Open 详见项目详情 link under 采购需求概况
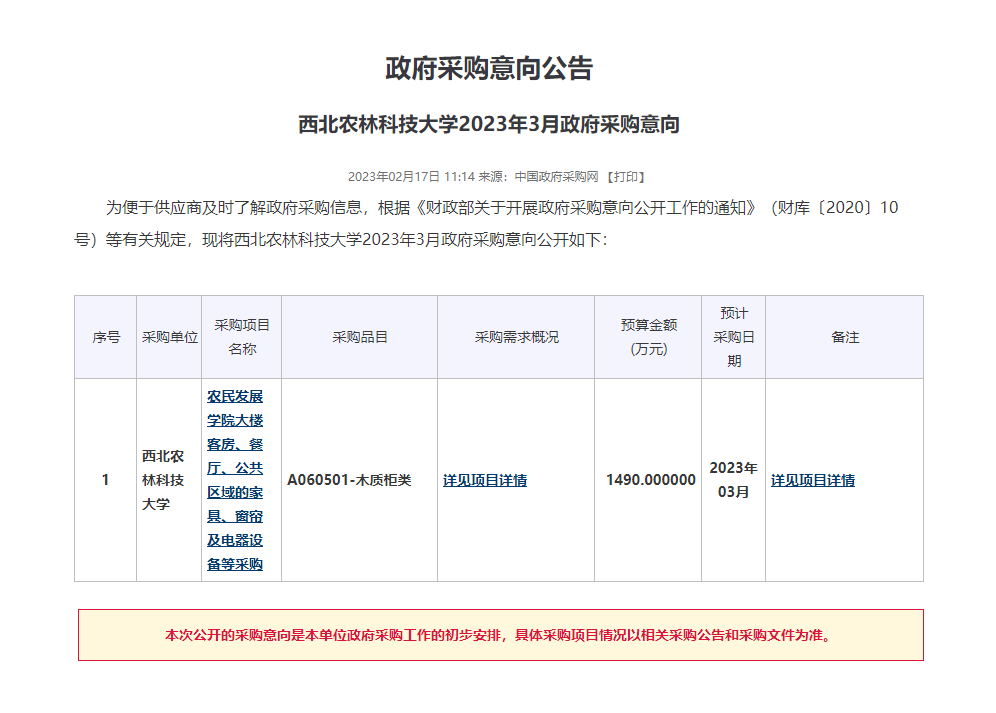The height and width of the screenshot is (713, 996). click(485, 480)
